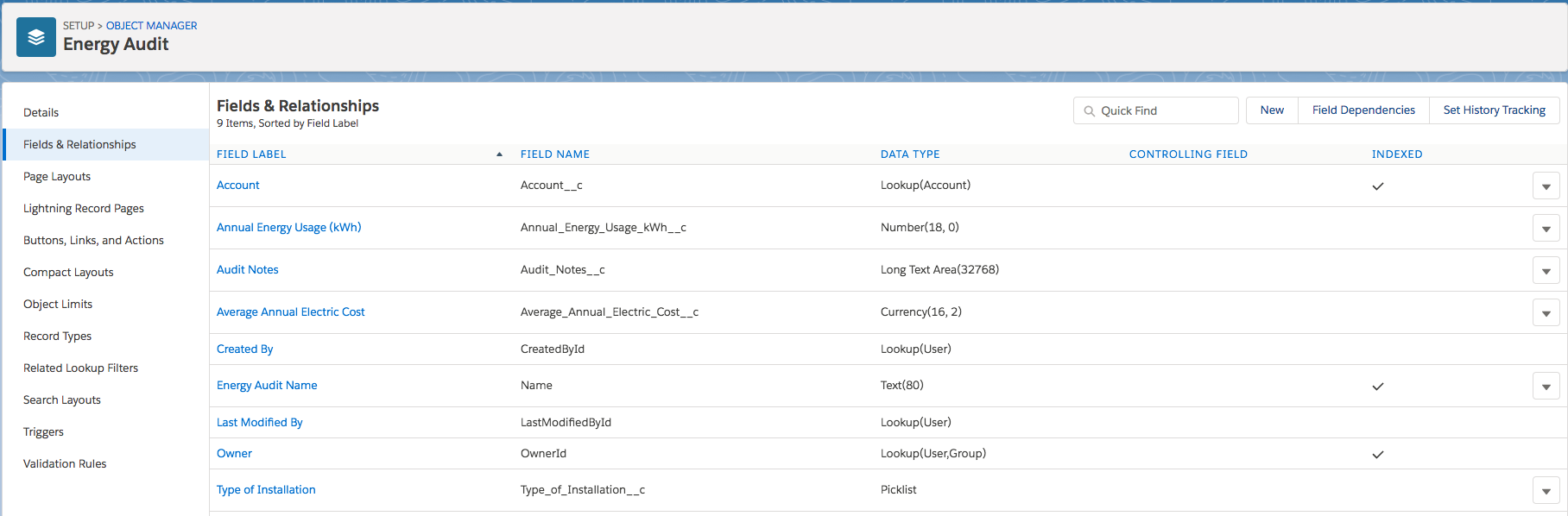Open Validation Rules section
The width and height of the screenshot is (1568, 516).
pyautogui.click(x=65, y=463)
